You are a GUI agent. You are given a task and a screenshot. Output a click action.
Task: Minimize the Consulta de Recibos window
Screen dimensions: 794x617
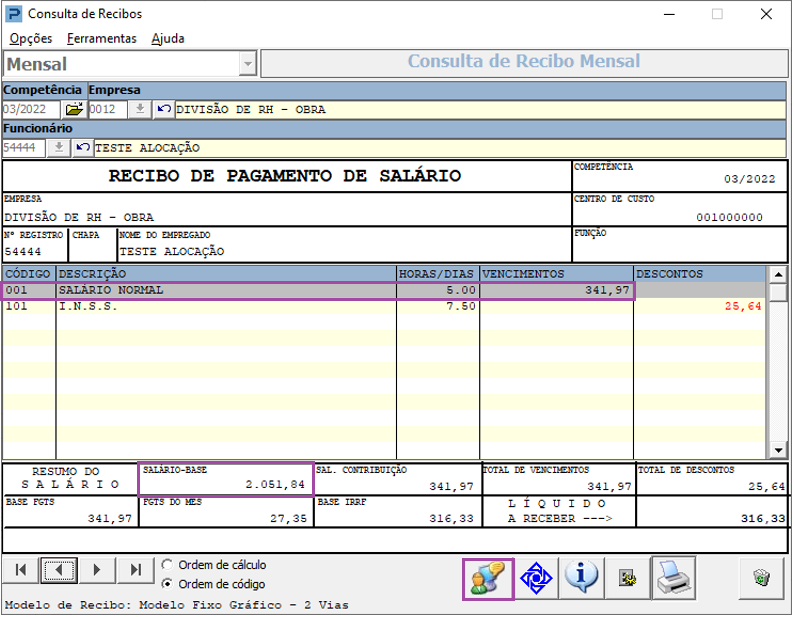coord(669,14)
